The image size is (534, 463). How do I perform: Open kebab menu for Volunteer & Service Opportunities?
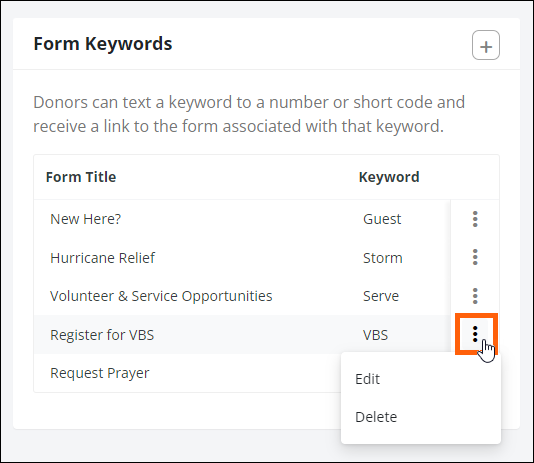point(475,296)
